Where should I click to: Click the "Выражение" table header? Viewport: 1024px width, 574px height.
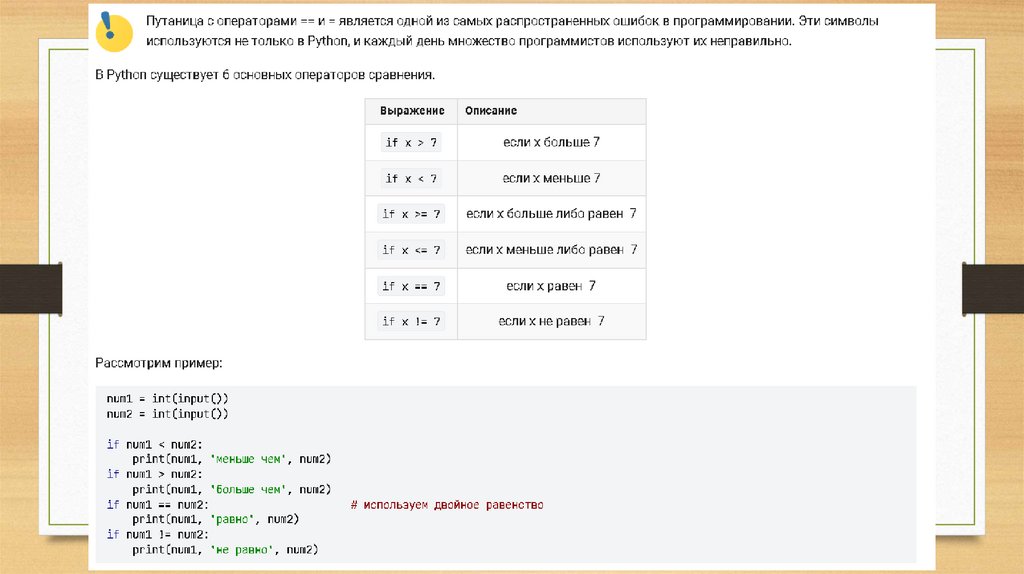tap(409, 111)
